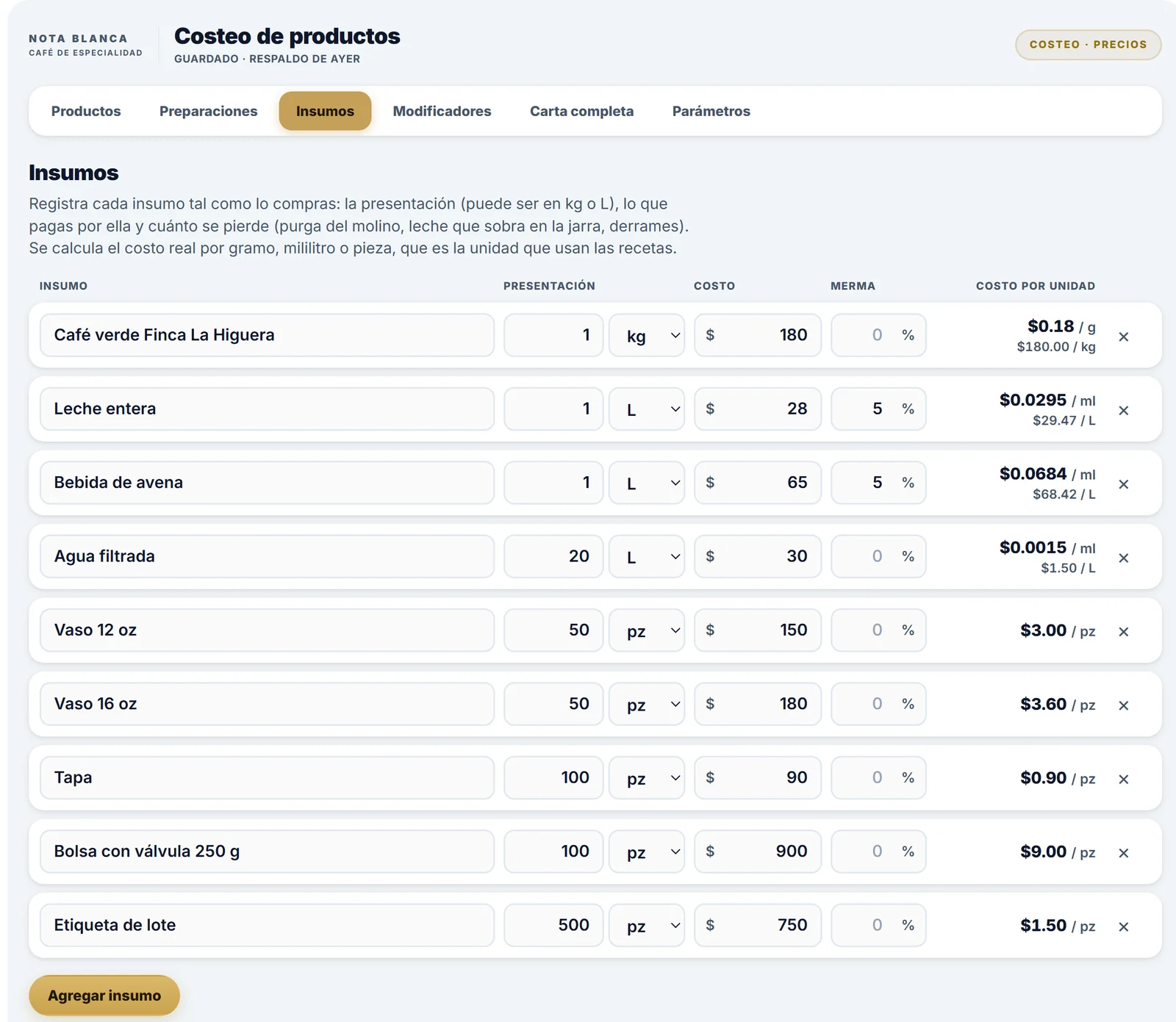The image size is (1176, 1022).
Task: Delete the Agua filtrada row
Action: [1123, 558]
